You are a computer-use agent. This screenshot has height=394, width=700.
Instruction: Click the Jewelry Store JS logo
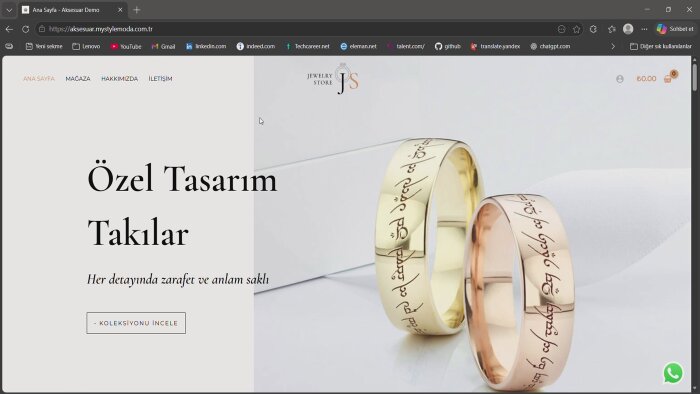[x=333, y=79]
